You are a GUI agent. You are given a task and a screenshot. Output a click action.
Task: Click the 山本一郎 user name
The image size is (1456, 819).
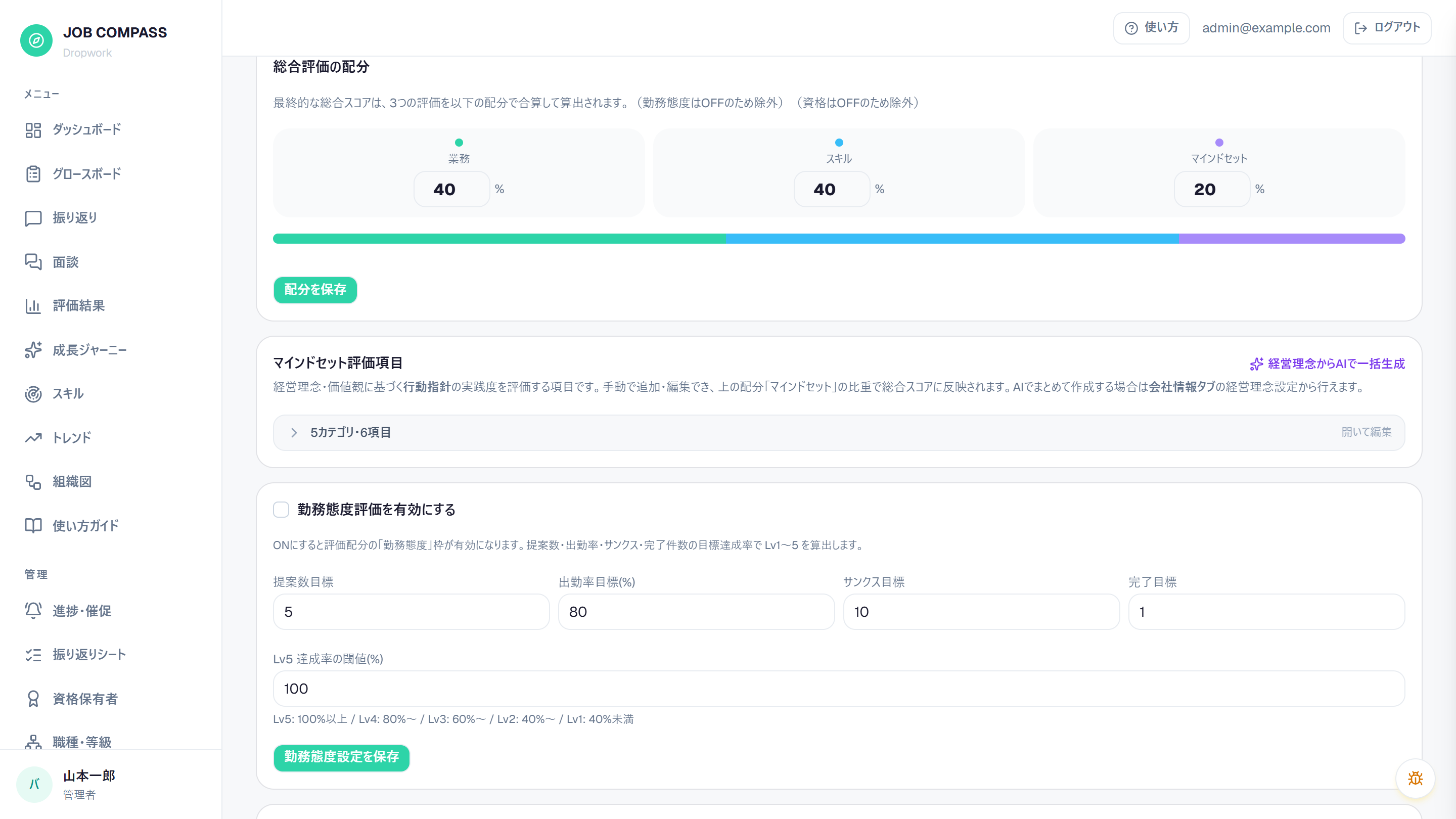89,776
